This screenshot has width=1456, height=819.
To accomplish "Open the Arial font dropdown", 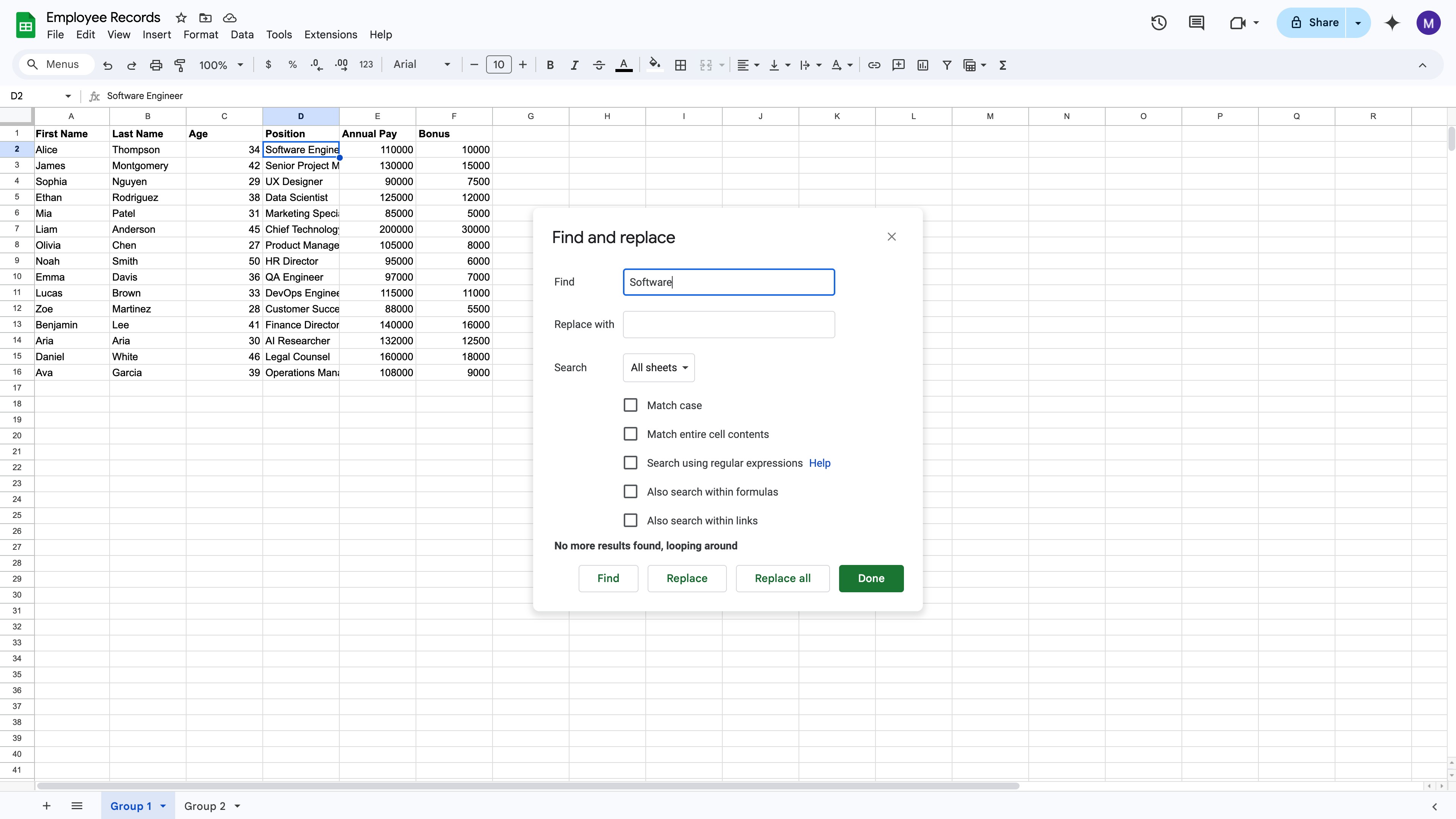I will 422,64.
